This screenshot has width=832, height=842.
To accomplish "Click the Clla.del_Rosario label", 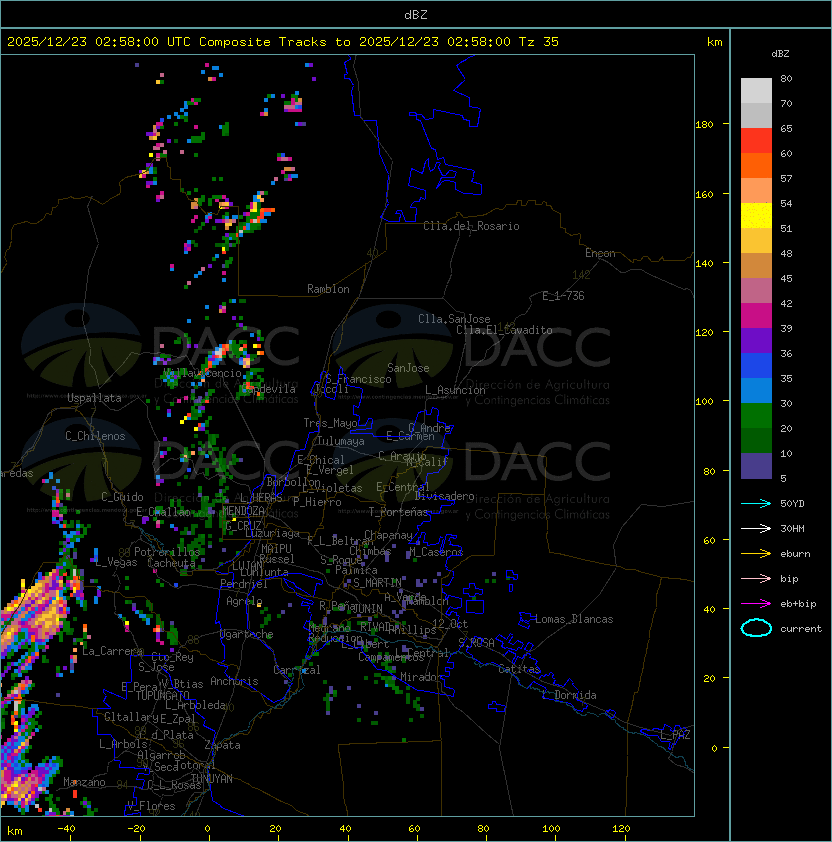I will 471,226.
